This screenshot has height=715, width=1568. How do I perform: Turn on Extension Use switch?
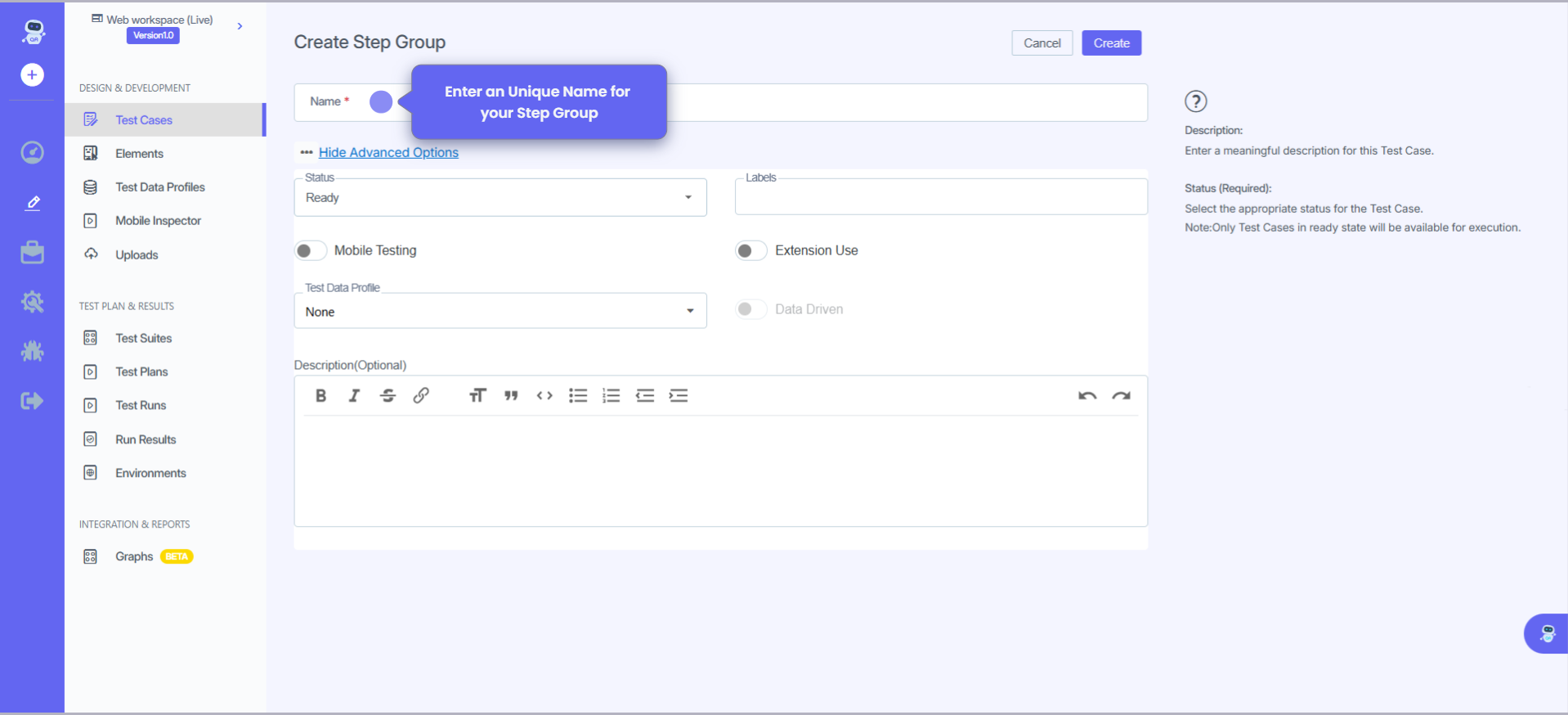pos(750,250)
